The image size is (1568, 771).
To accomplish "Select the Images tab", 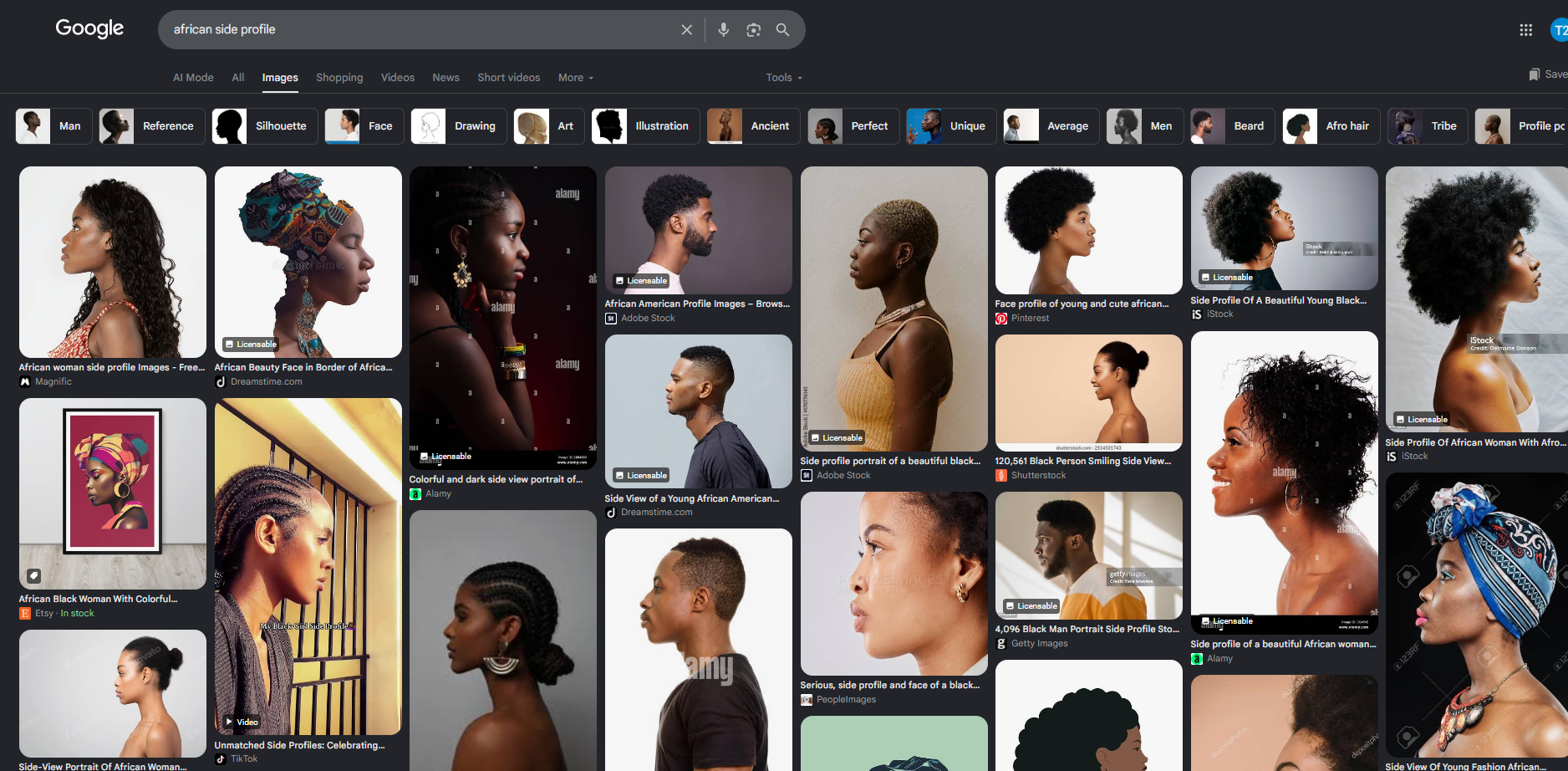I will point(280,78).
